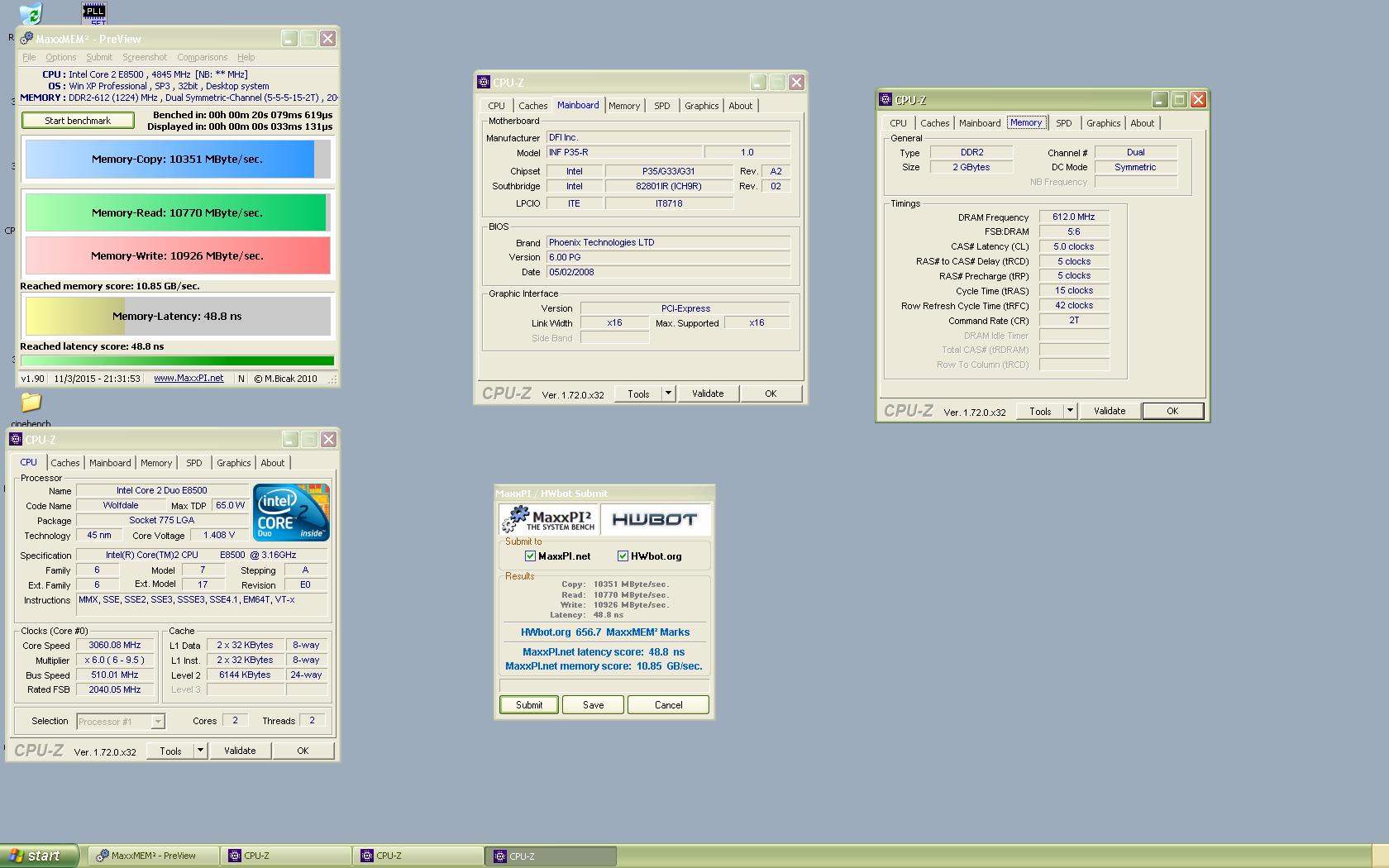Click Submit in the HWbot Submit dialog
The height and width of the screenshot is (868, 1389).
(x=529, y=705)
